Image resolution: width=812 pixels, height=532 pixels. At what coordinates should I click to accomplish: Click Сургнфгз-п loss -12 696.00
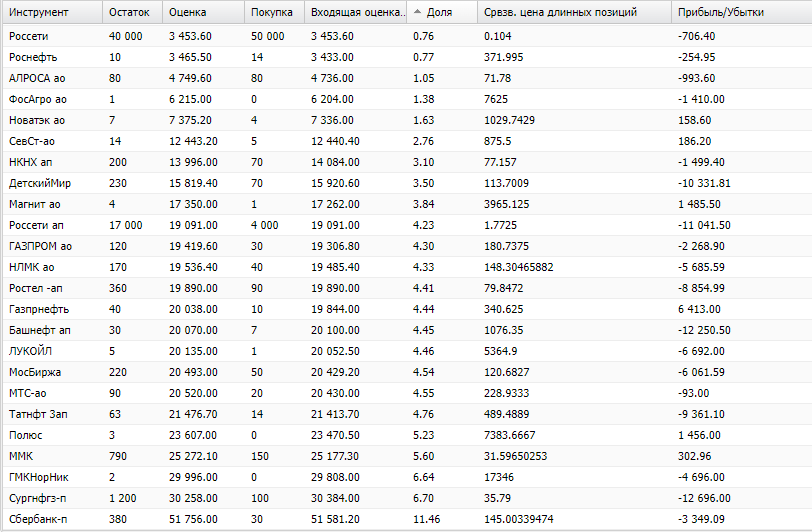tap(704, 498)
